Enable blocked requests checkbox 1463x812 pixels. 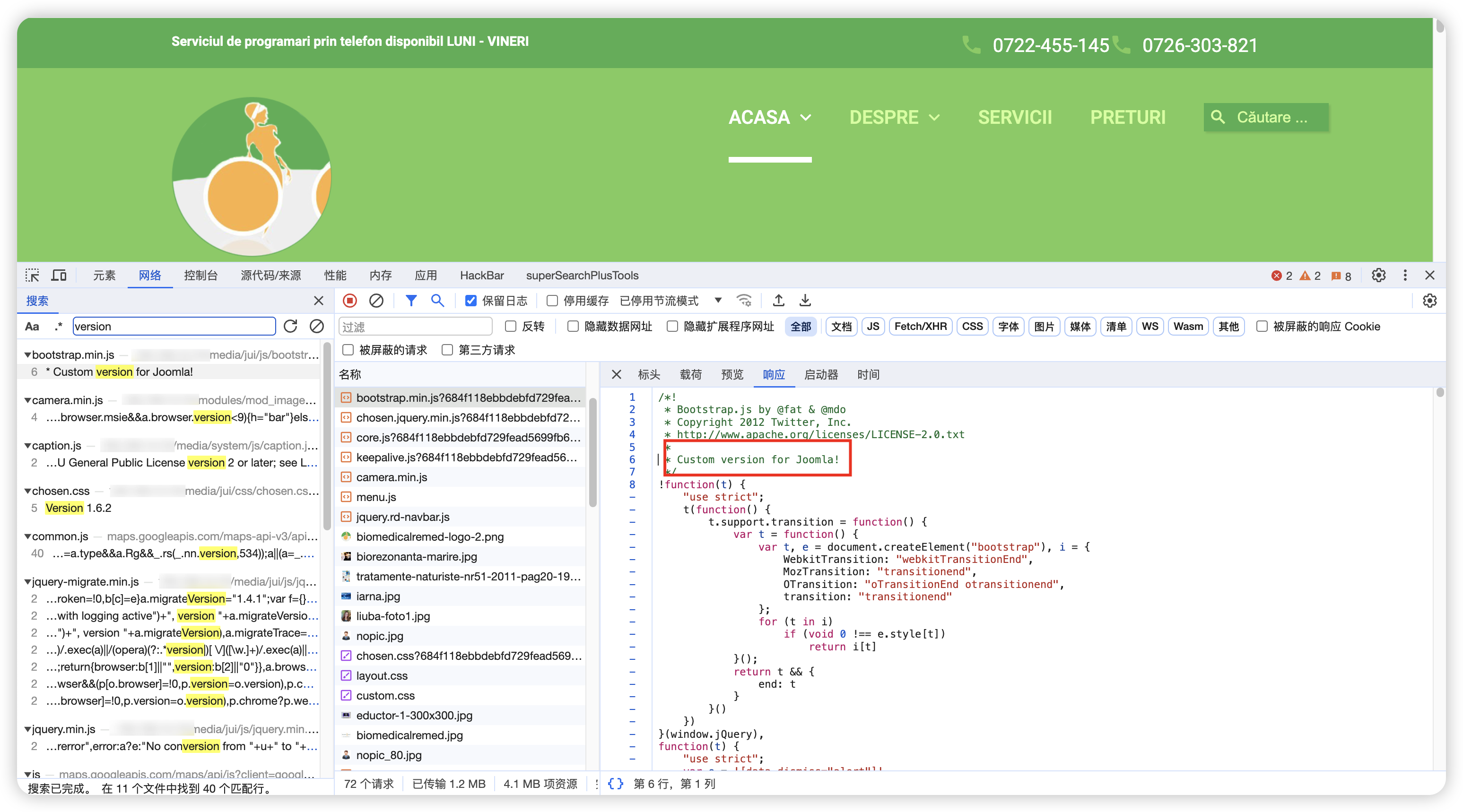coord(348,350)
